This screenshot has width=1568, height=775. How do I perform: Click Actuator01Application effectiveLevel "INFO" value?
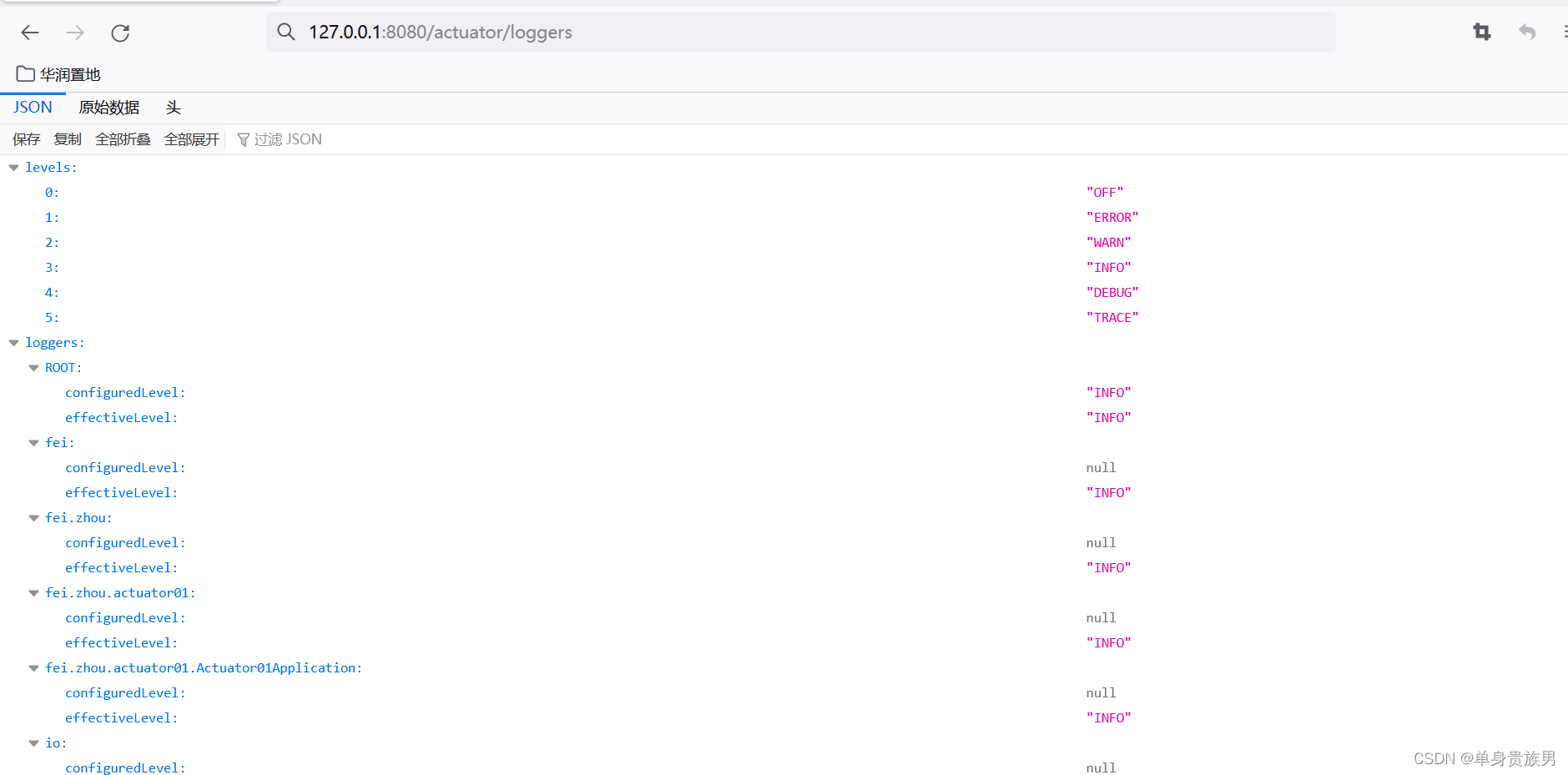(x=1108, y=718)
